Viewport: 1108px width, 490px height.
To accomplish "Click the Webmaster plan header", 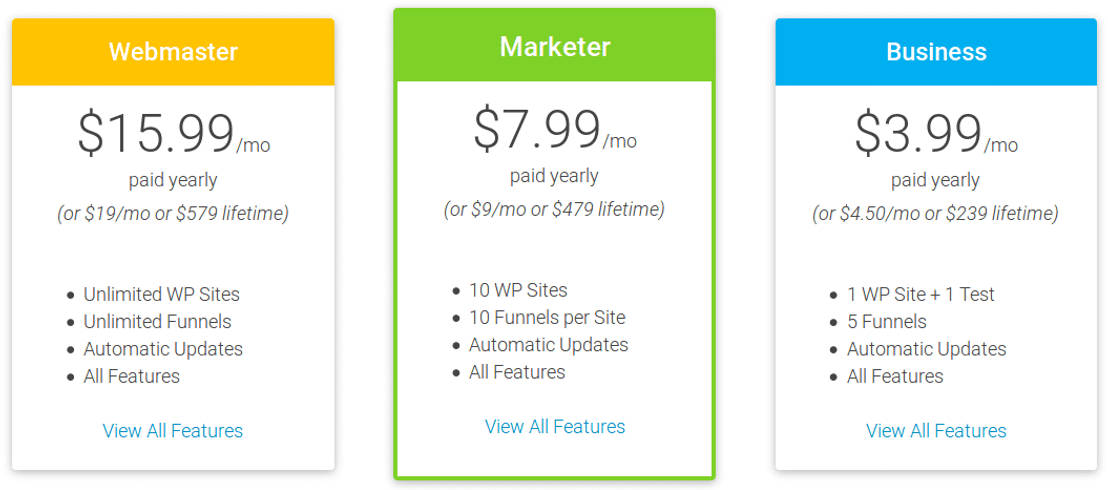I will coord(173,52).
